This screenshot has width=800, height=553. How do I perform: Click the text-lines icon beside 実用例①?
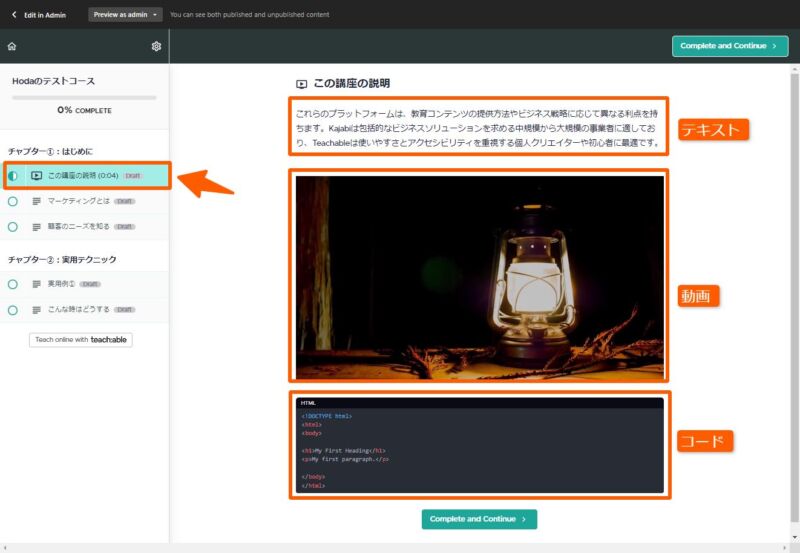click(36, 284)
